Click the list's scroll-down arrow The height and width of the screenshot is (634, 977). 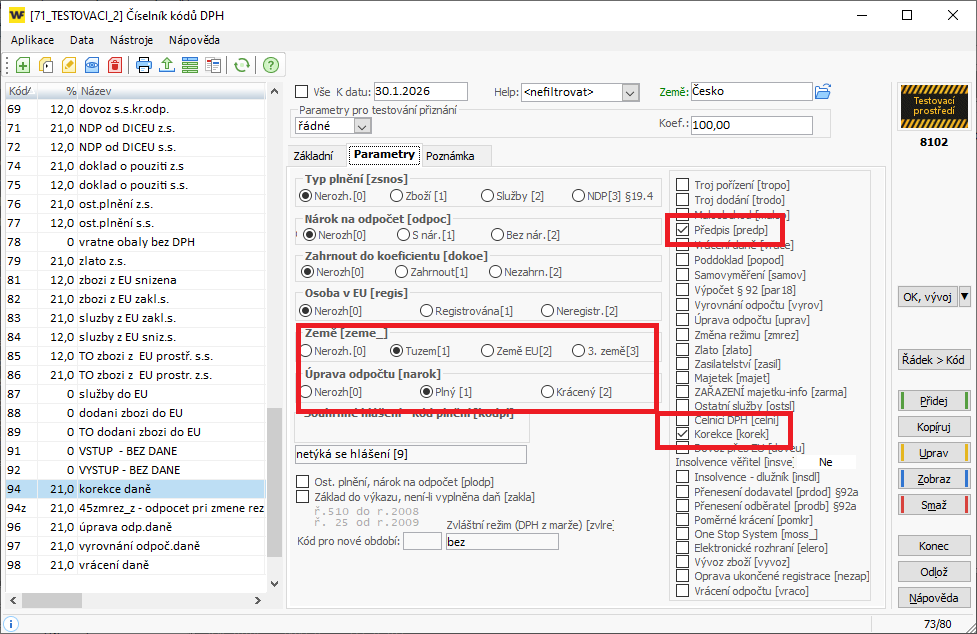274,584
